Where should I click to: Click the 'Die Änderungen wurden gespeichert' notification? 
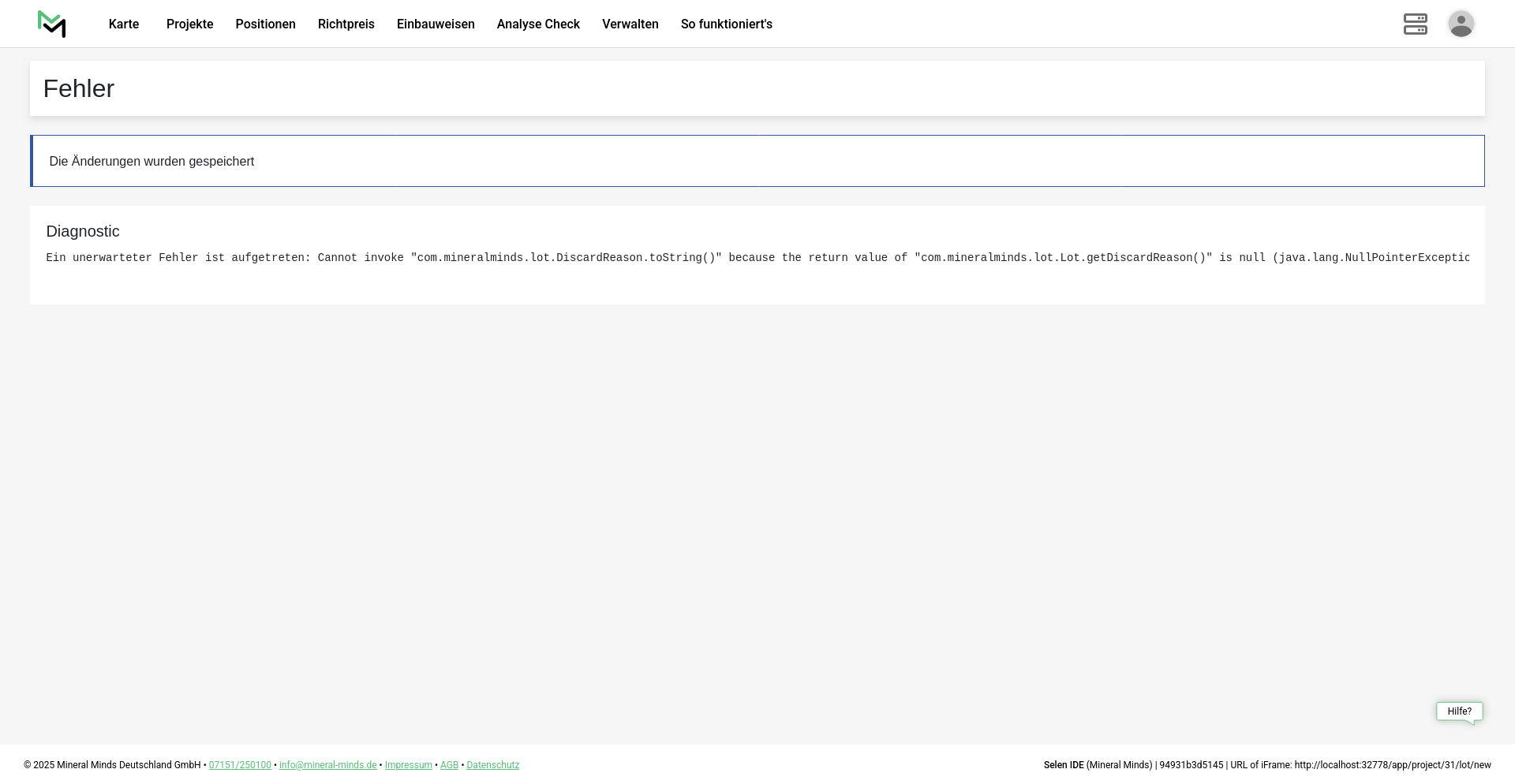pyautogui.click(x=151, y=162)
